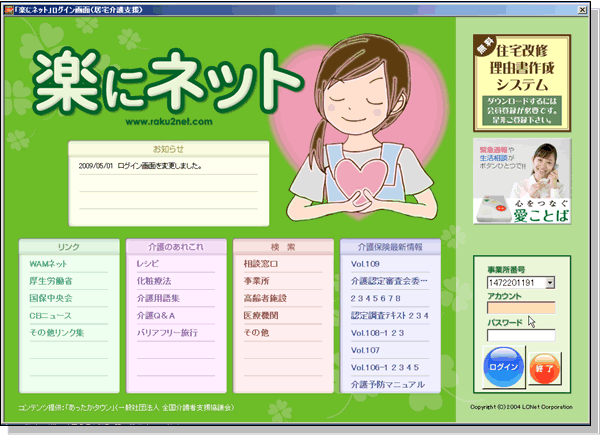Viewport: 601px width, 435px height.
Task: Click the 介護のあれこれ panel header
Action: 176,247
